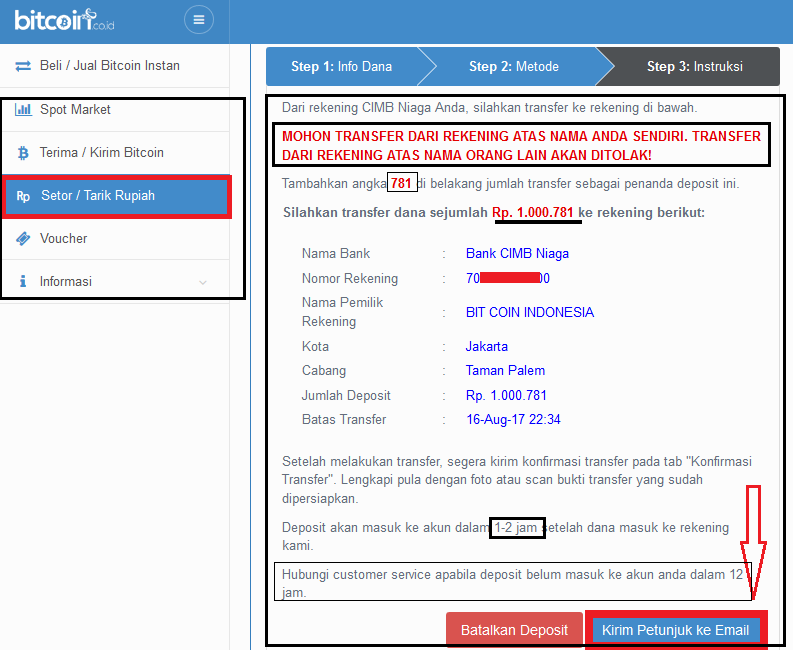
Task: Click the 1-2 jam deposit time text
Action: [516, 528]
